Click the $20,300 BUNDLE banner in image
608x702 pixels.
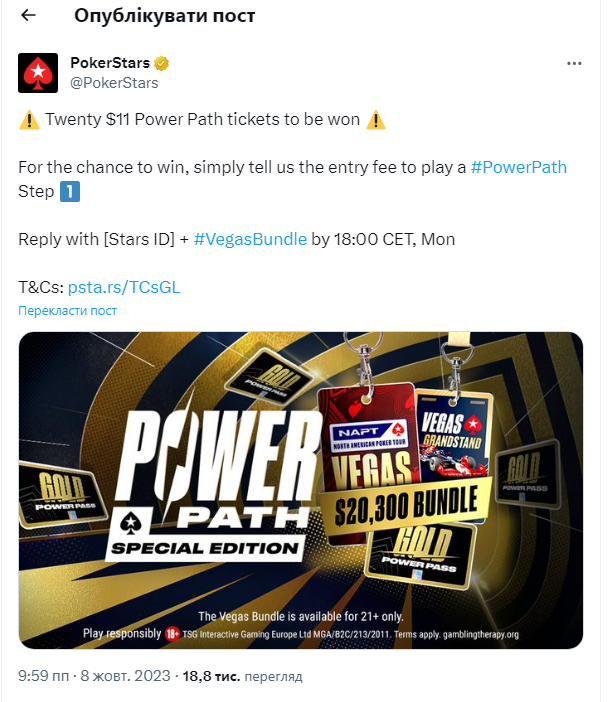coord(405,505)
